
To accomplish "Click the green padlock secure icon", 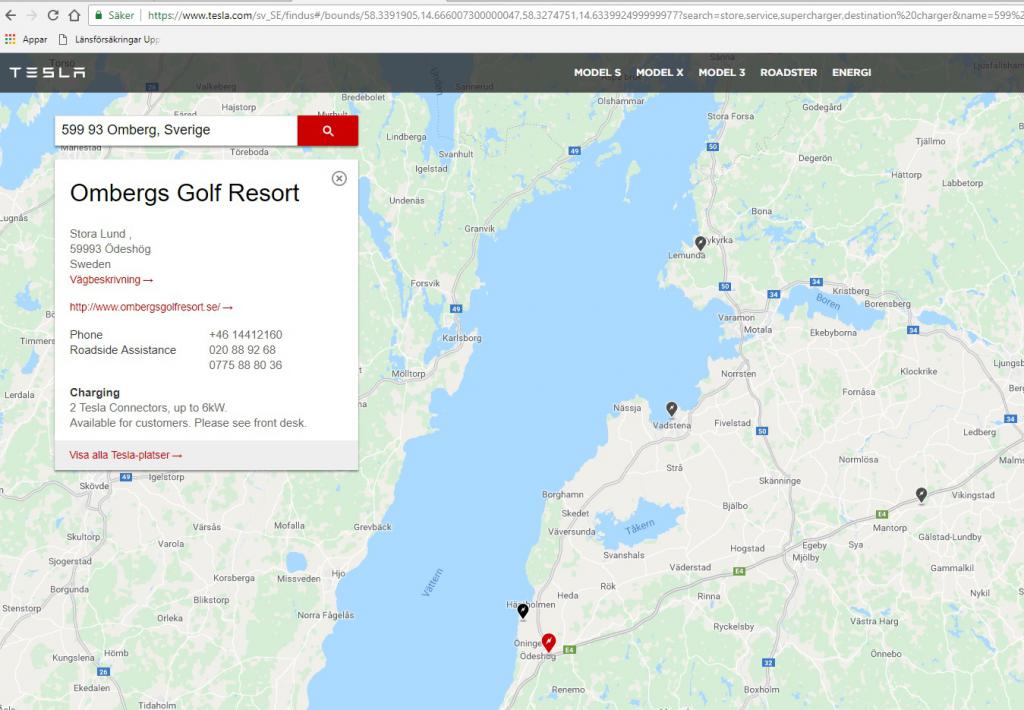I will tap(98, 15).
